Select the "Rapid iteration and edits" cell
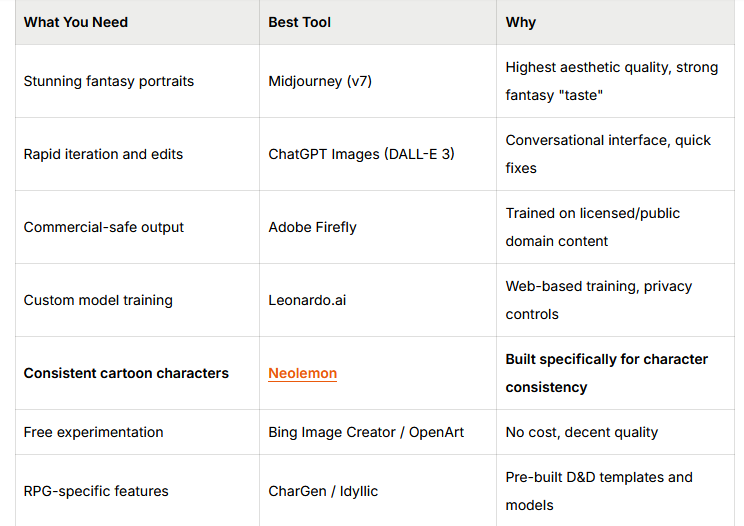This screenshot has height=526, width=744. pos(103,154)
